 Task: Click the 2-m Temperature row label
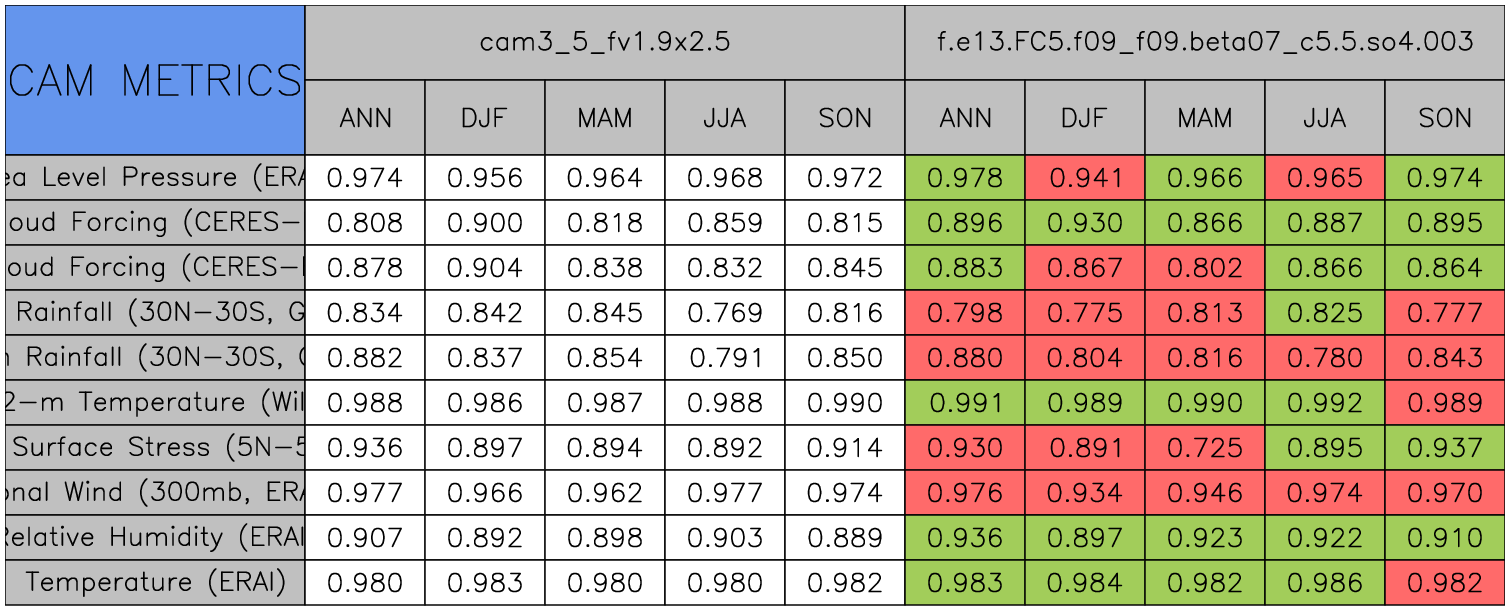point(154,403)
